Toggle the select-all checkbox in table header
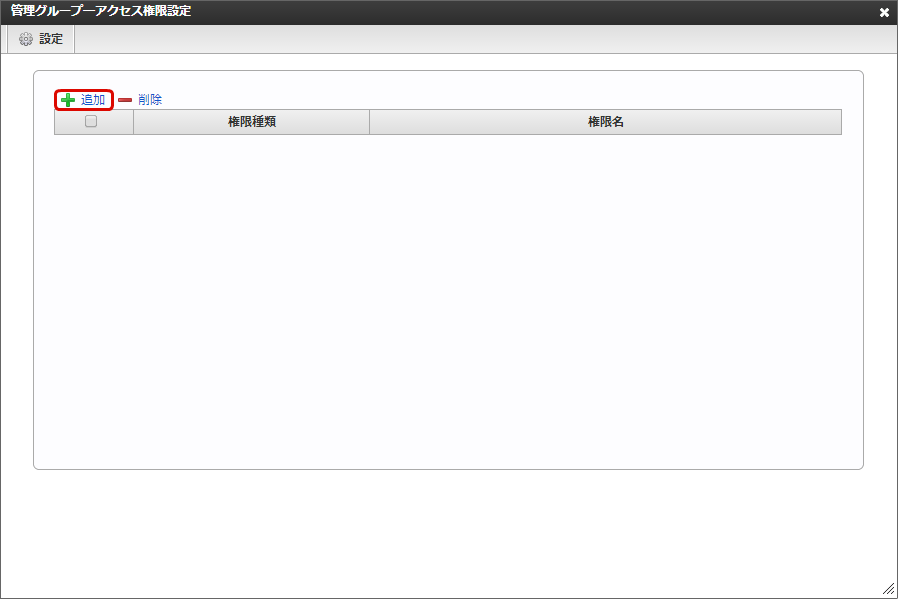The height and width of the screenshot is (599, 898). pos(90,121)
